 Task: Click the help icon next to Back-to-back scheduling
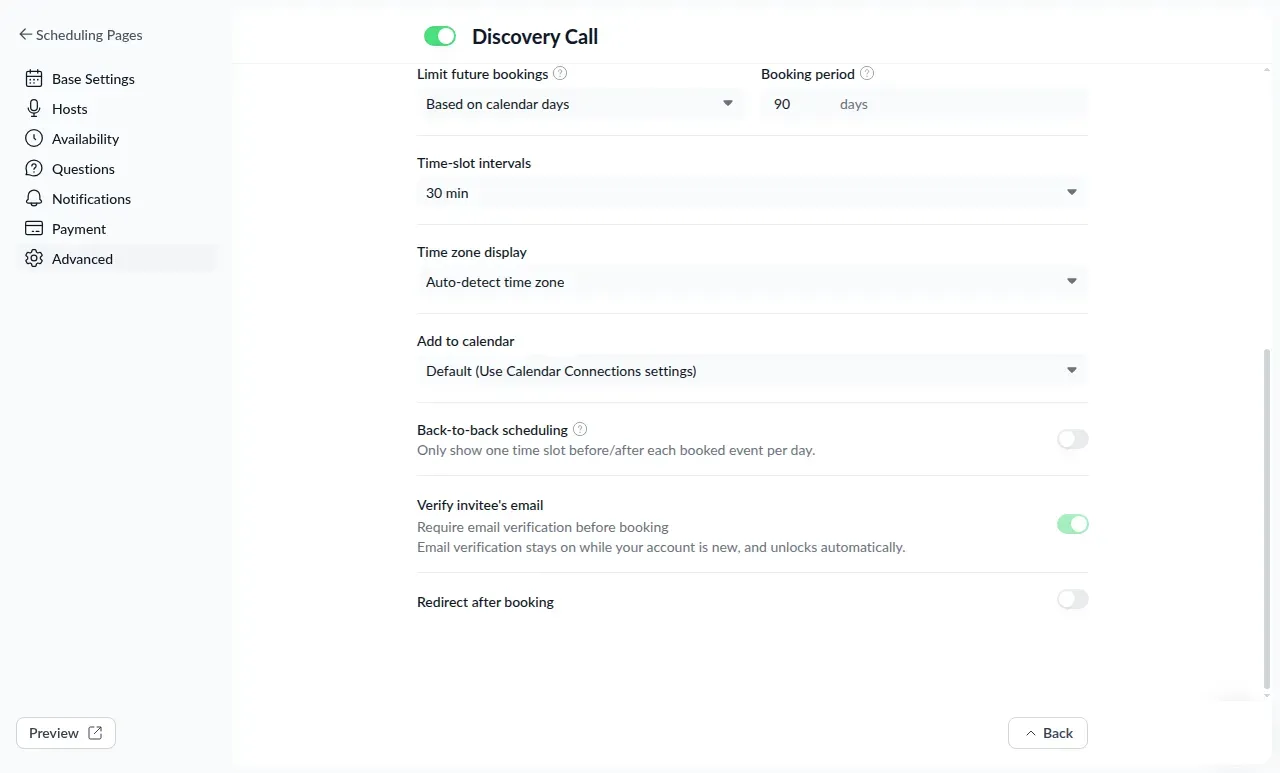(x=580, y=430)
